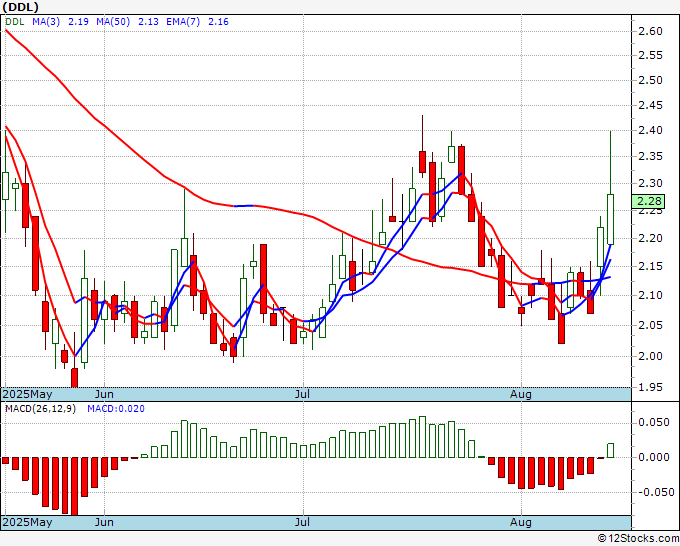Screen dimensions: 680x546
Task: Click the 2.10 price axis label
Action: [x=650, y=295]
